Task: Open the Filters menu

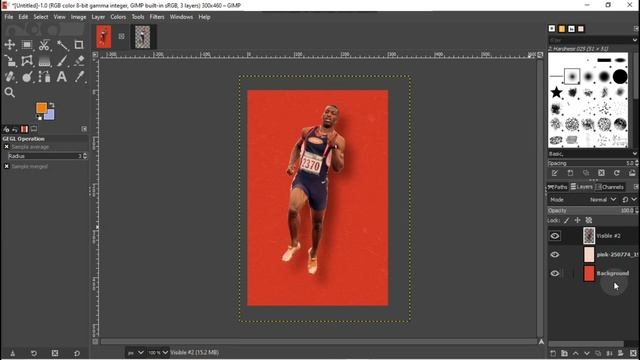Action: click(x=157, y=17)
